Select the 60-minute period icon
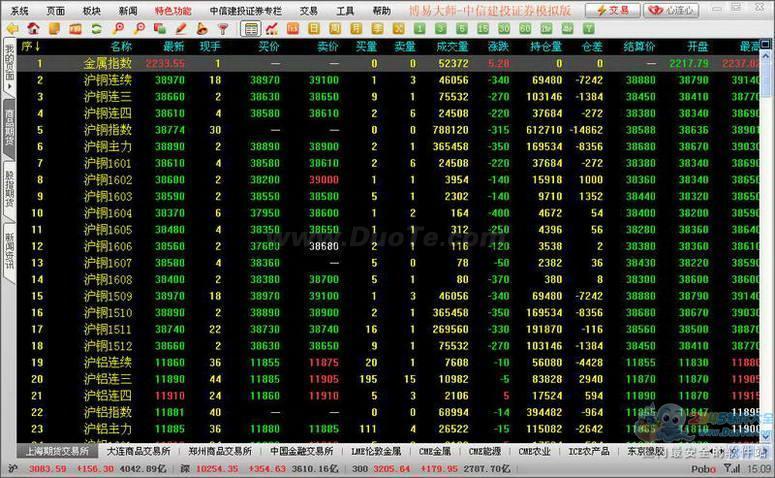Image resolution: width=775 pixels, height=478 pixels. (524, 28)
